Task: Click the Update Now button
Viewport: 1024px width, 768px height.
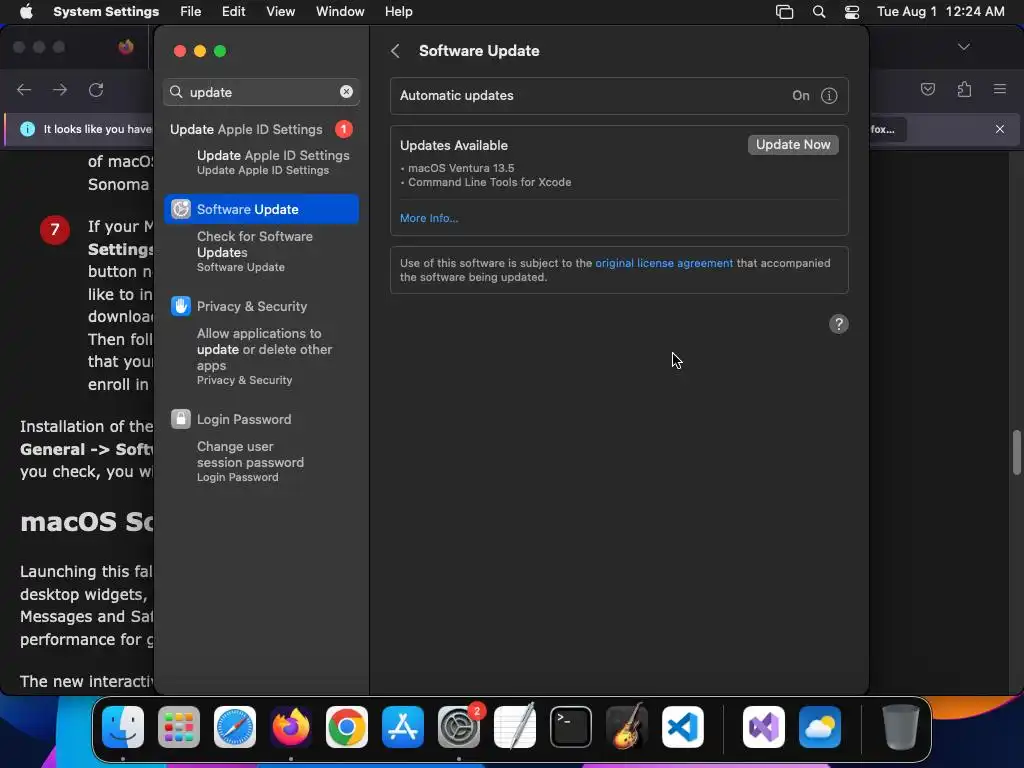Action: tap(793, 144)
